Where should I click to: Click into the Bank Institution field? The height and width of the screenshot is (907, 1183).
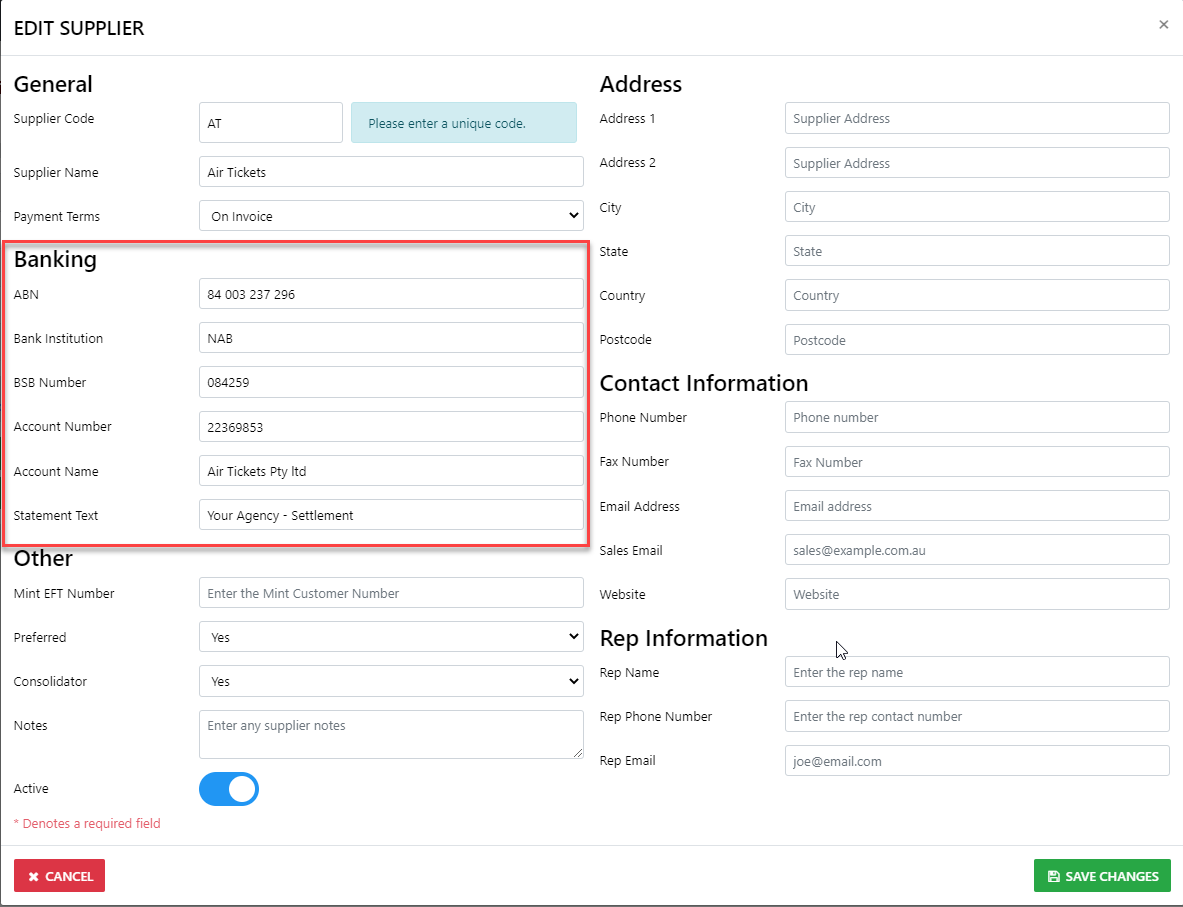(x=391, y=338)
